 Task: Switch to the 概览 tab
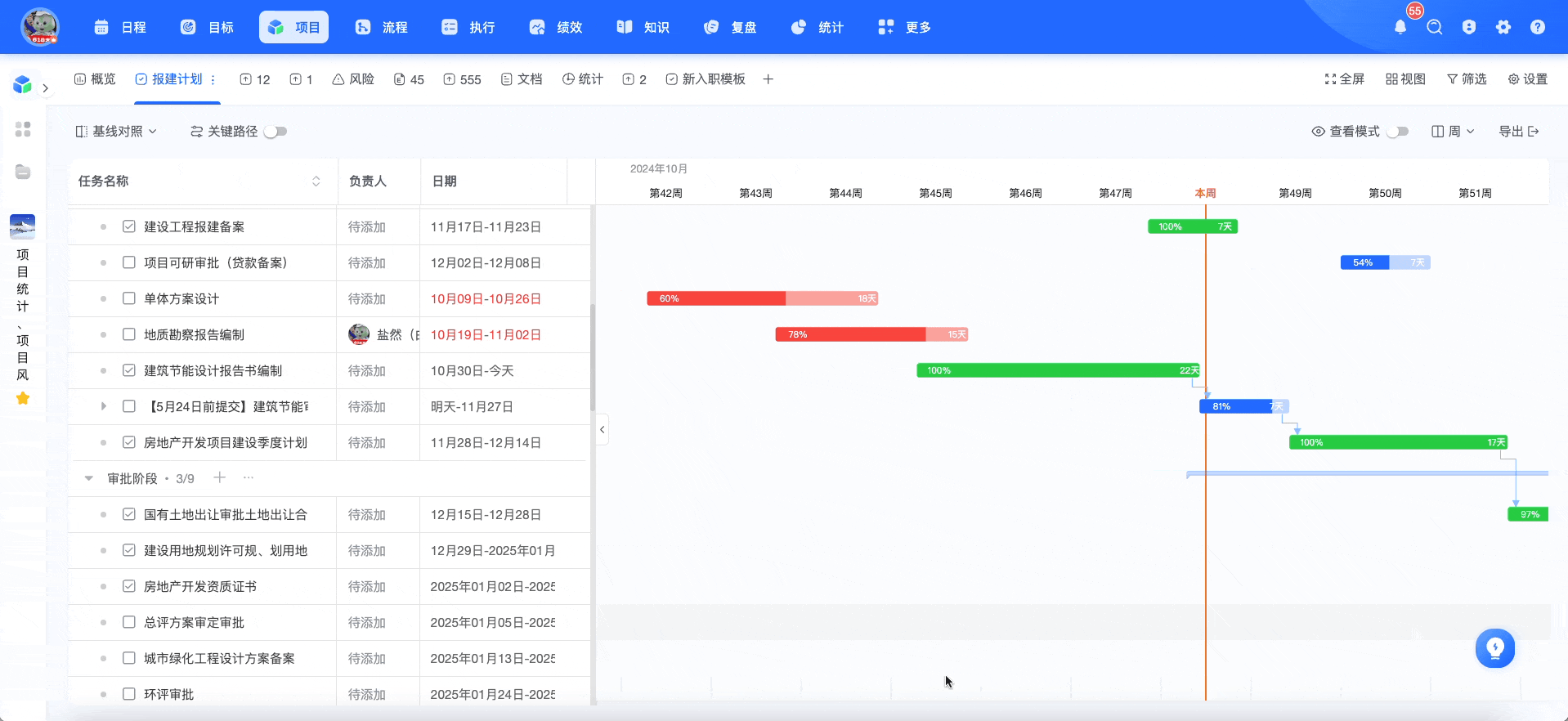[95, 79]
